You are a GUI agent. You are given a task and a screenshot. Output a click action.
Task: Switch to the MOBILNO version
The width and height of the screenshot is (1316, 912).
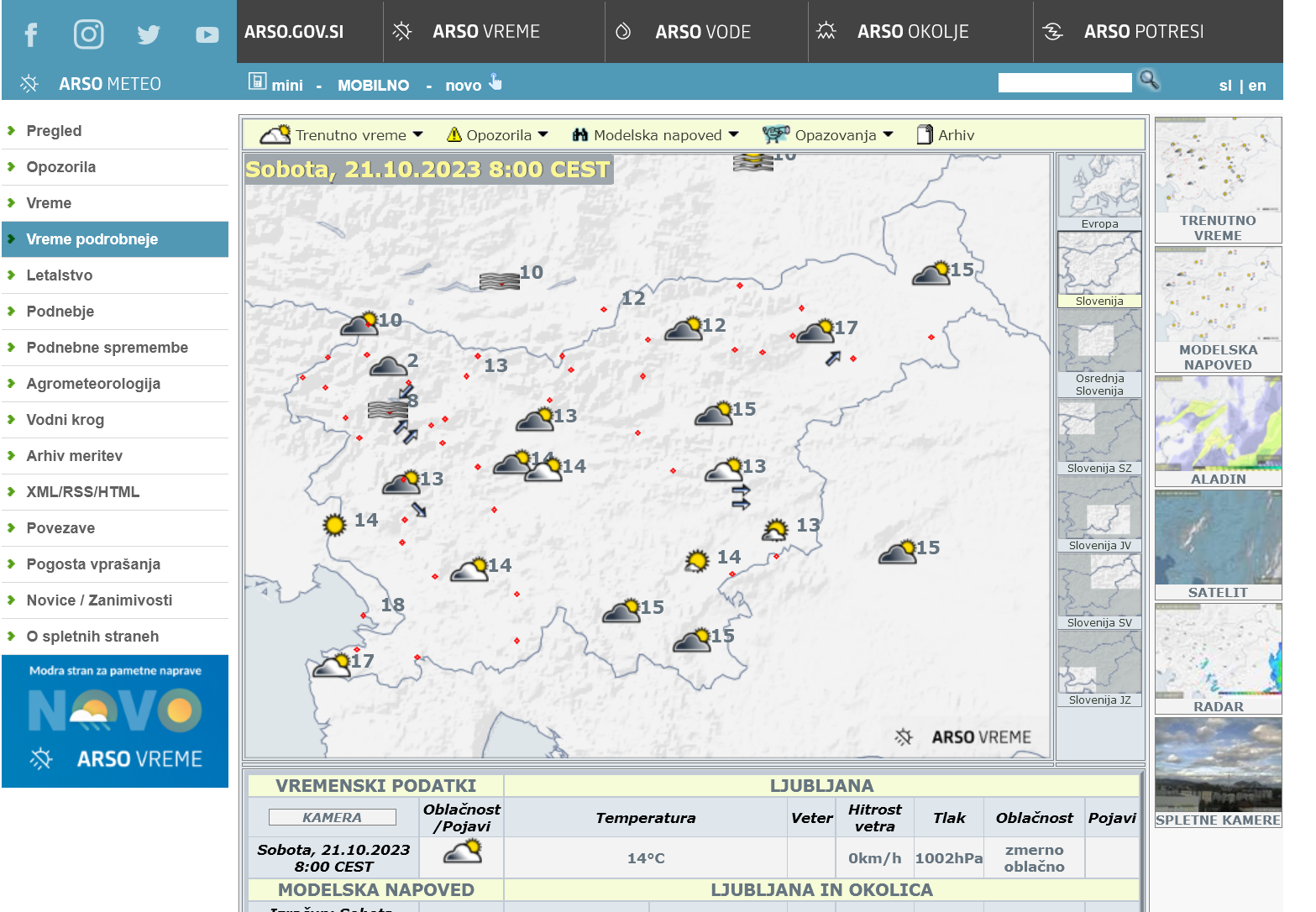(373, 85)
